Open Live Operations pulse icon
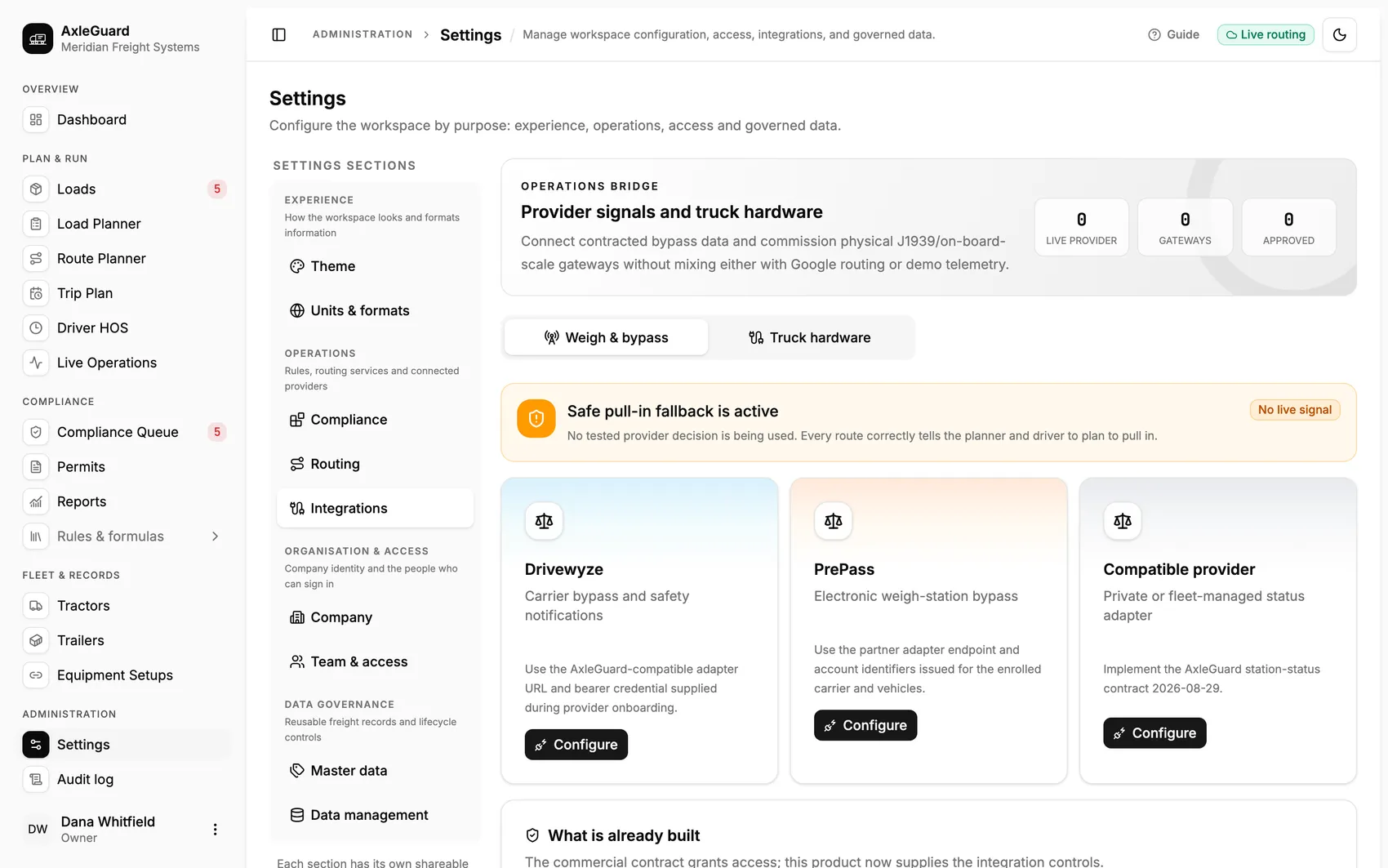 pos(36,363)
